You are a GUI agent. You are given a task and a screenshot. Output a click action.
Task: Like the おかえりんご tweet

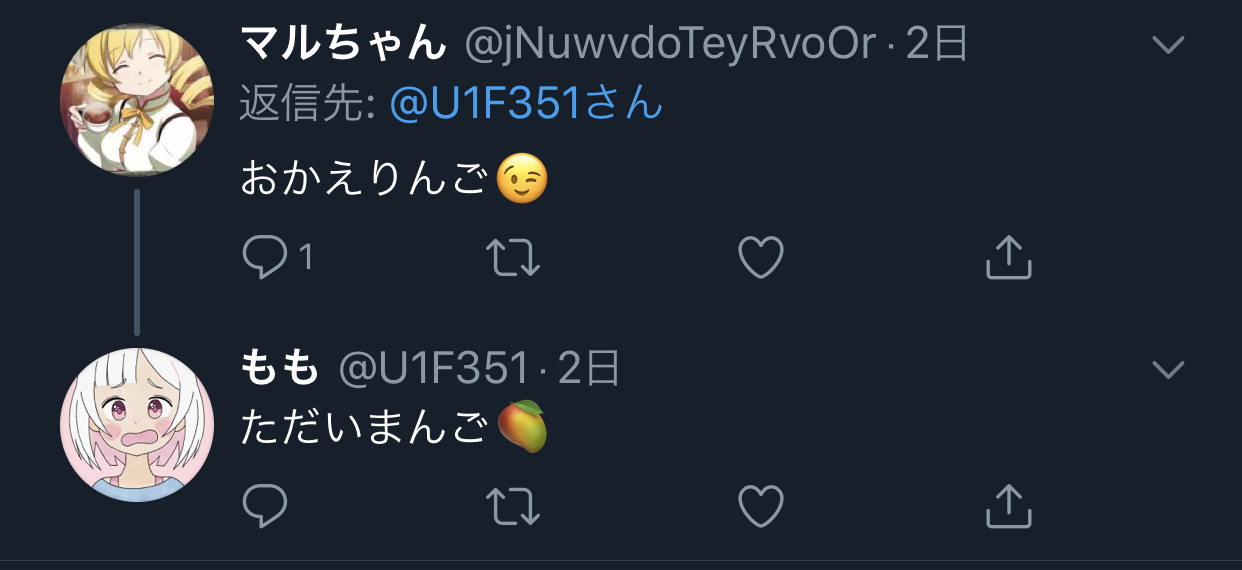tap(760, 258)
